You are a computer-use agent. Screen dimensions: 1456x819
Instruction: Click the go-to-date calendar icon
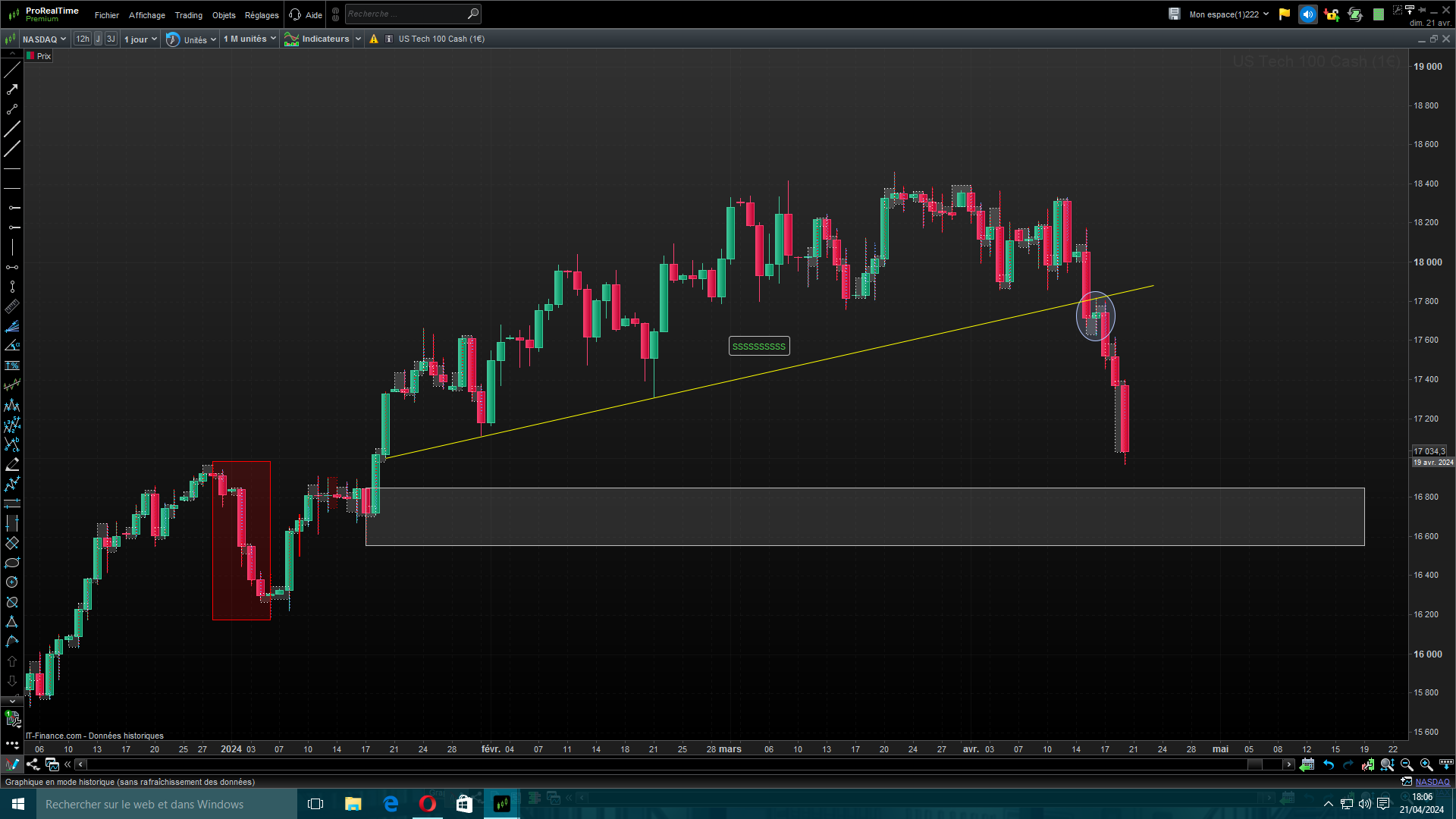point(1307,764)
